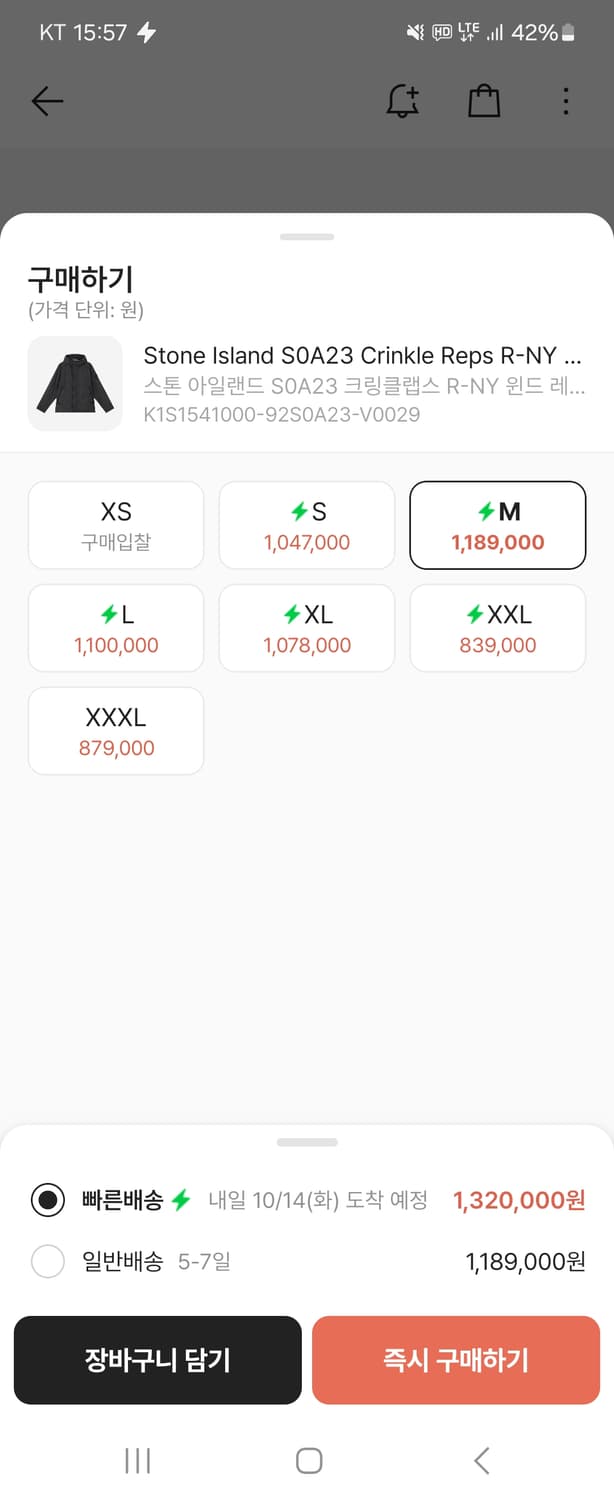Tap the Stone Island jacket product thumbnail
The image size is (614, 1500).
coord(75,384)
